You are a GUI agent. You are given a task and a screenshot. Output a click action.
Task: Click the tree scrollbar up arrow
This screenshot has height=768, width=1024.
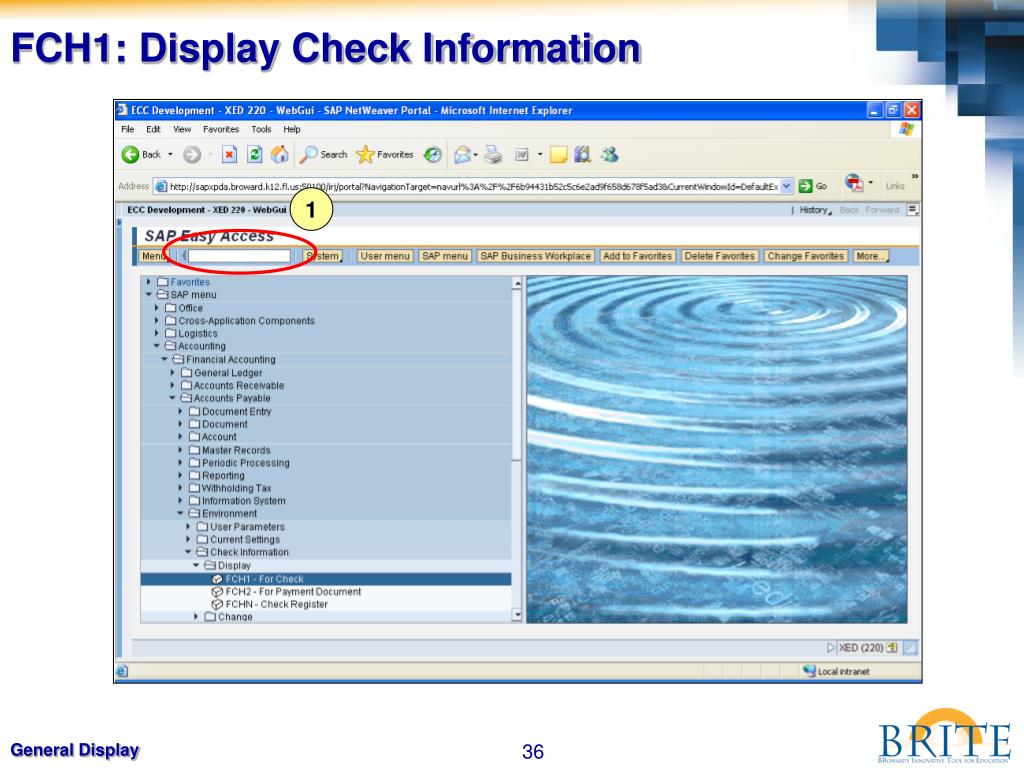click(x=517, y=283)
